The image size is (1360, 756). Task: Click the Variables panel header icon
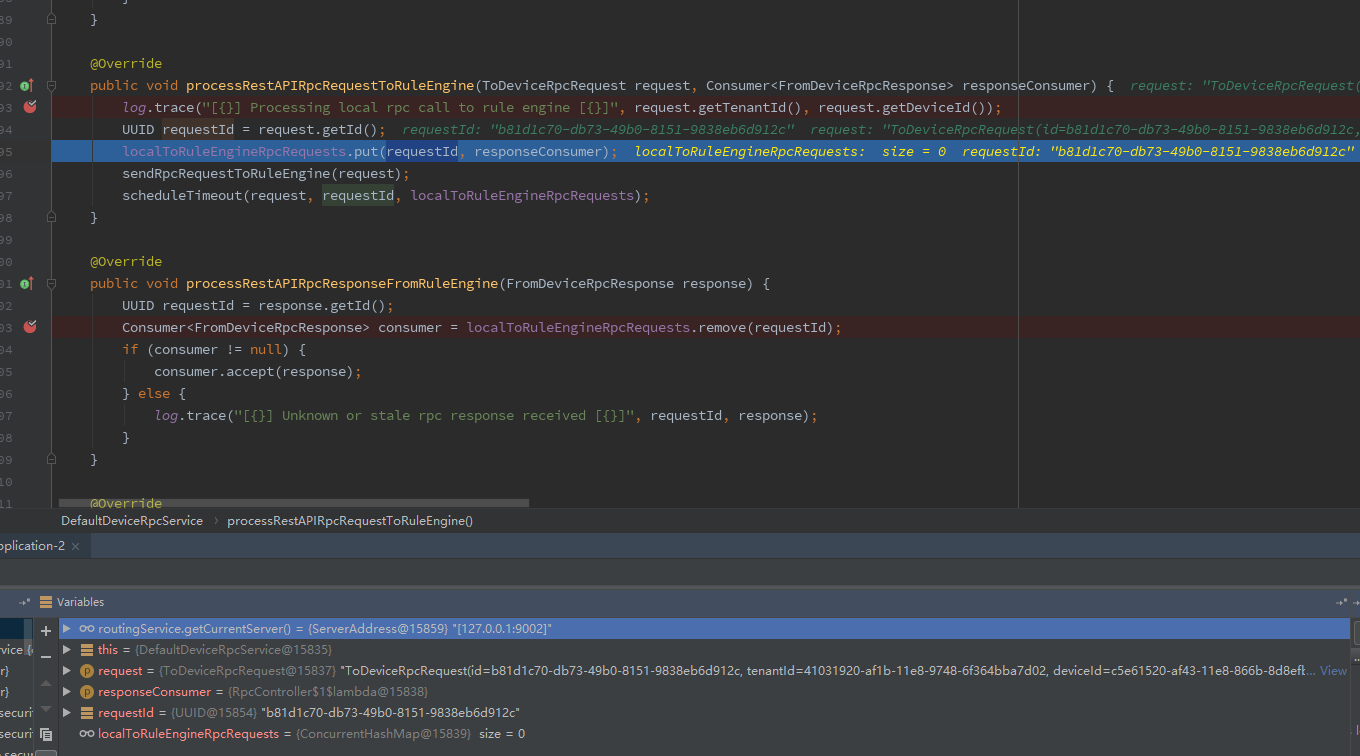tap(45, 602)
